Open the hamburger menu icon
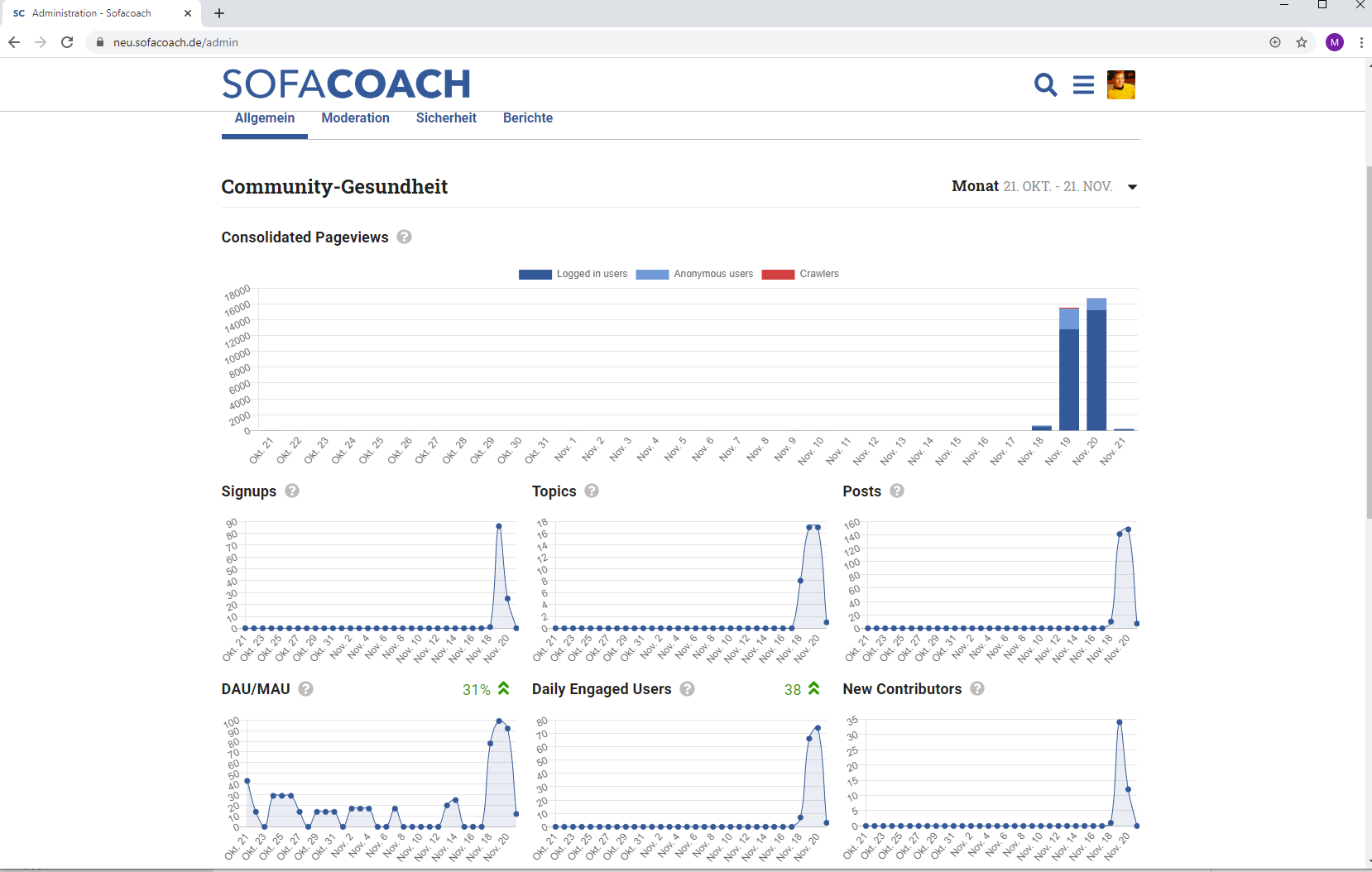Image resolution: width=1372 pixels, height=872 pixels. [x=1083, y=84]
